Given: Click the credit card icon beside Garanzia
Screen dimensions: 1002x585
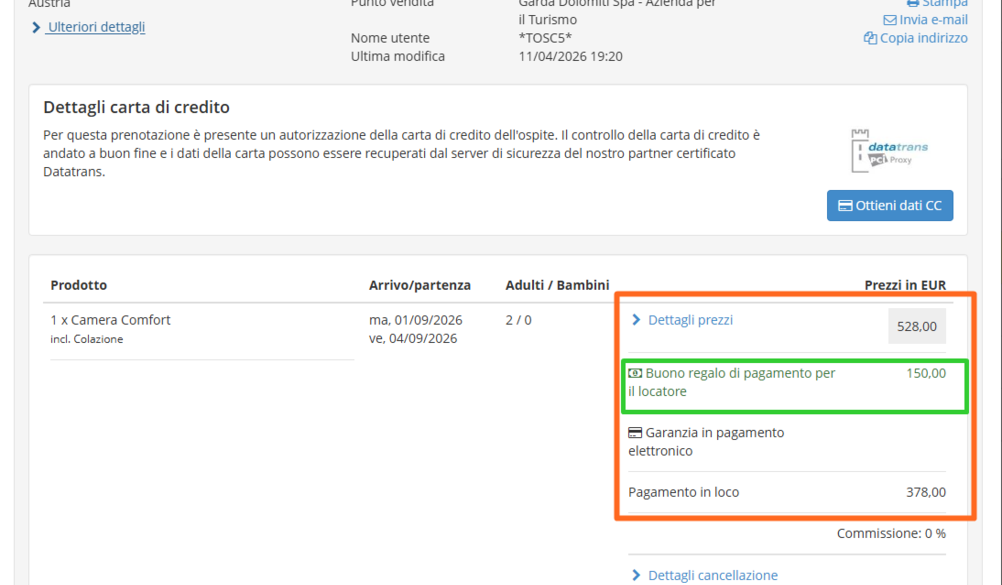Looking at the screenshot, I should click(635, 433).
